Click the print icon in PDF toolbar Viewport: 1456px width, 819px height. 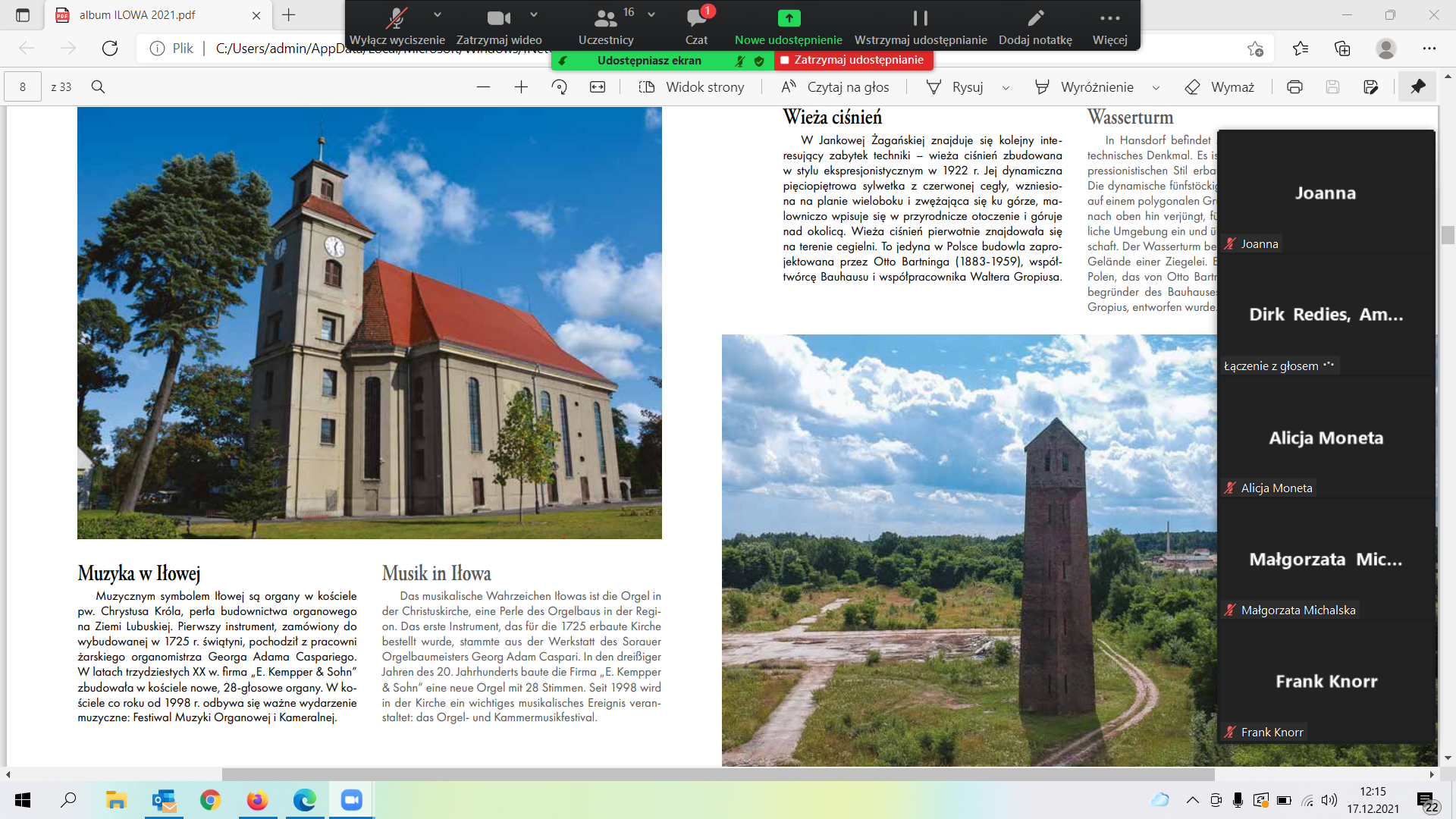[1294, 87]
